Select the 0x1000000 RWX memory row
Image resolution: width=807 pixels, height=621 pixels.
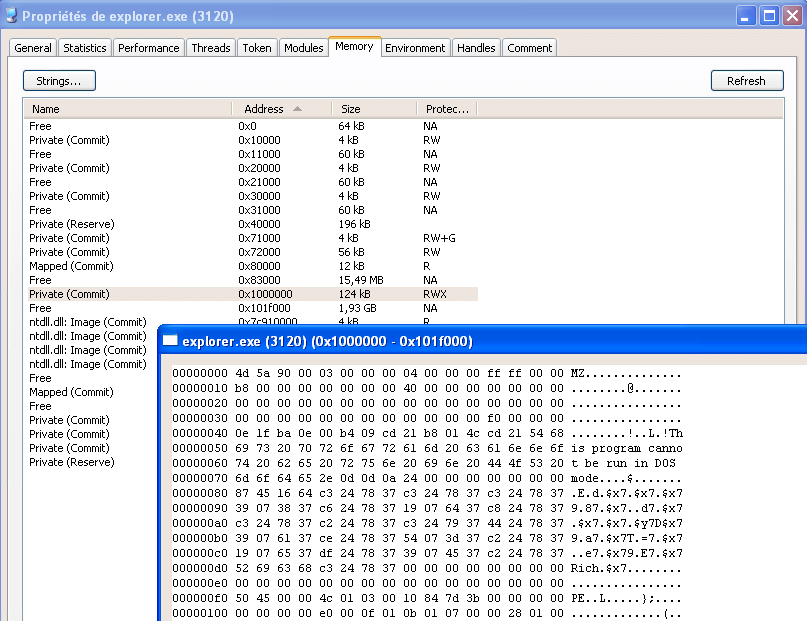click(250, 294)
